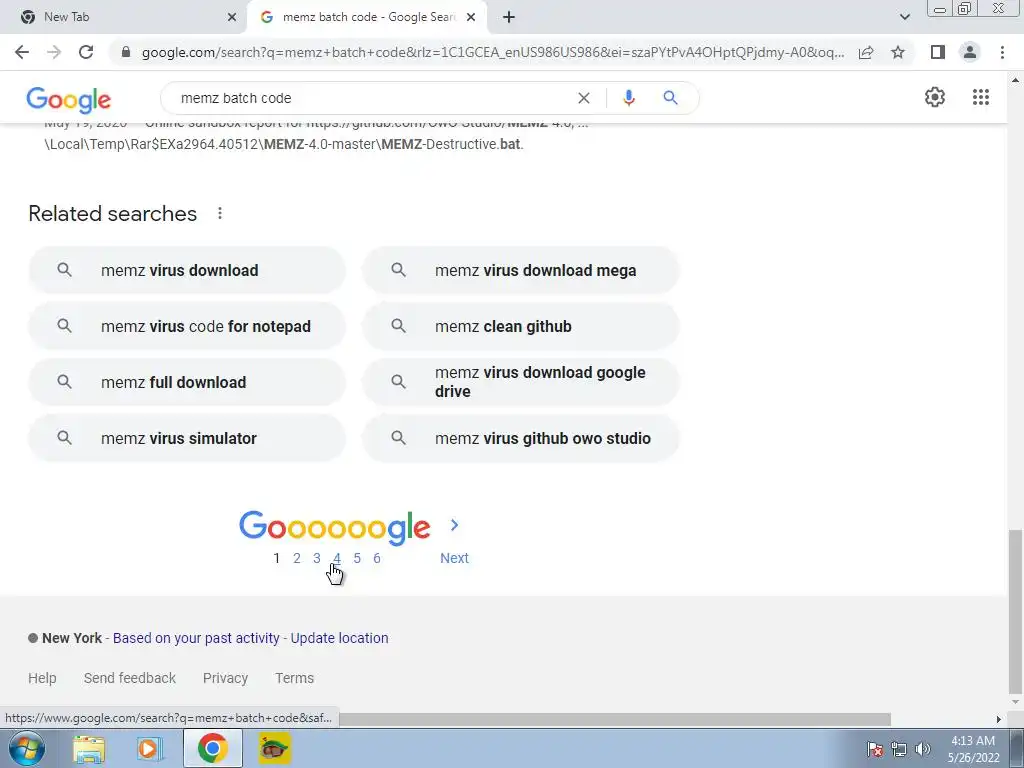The image size is (1024, 768).
Task: Open the Terms footer link
Action: (295, 679)
